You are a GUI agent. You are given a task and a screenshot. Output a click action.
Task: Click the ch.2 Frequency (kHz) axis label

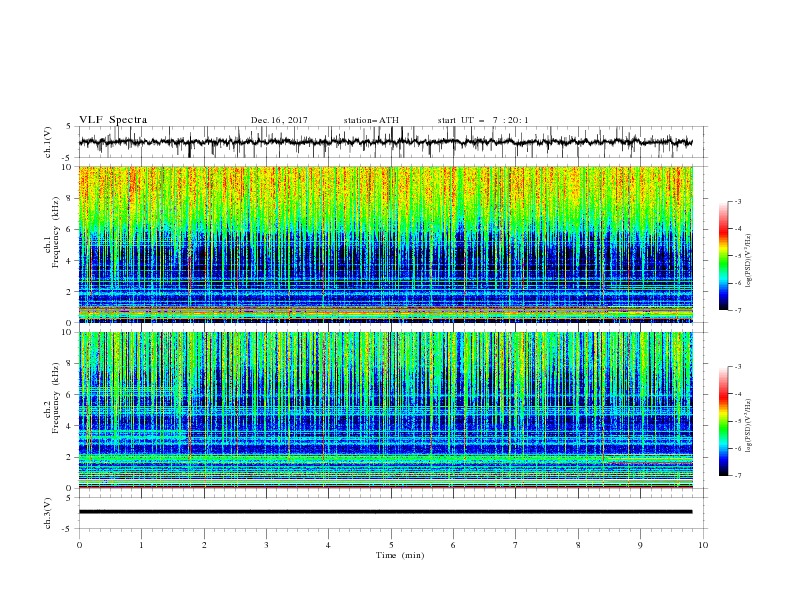click(52, 398)
